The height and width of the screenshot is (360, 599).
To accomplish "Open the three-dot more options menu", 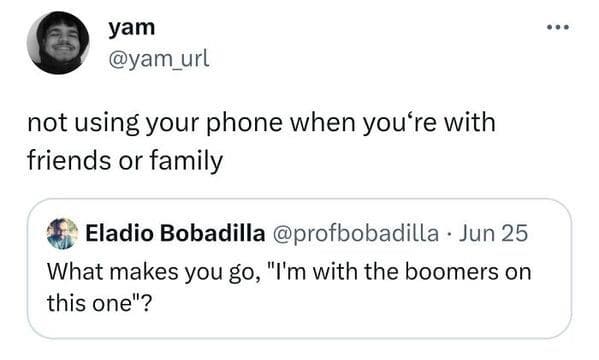I will tap(558, 27).
